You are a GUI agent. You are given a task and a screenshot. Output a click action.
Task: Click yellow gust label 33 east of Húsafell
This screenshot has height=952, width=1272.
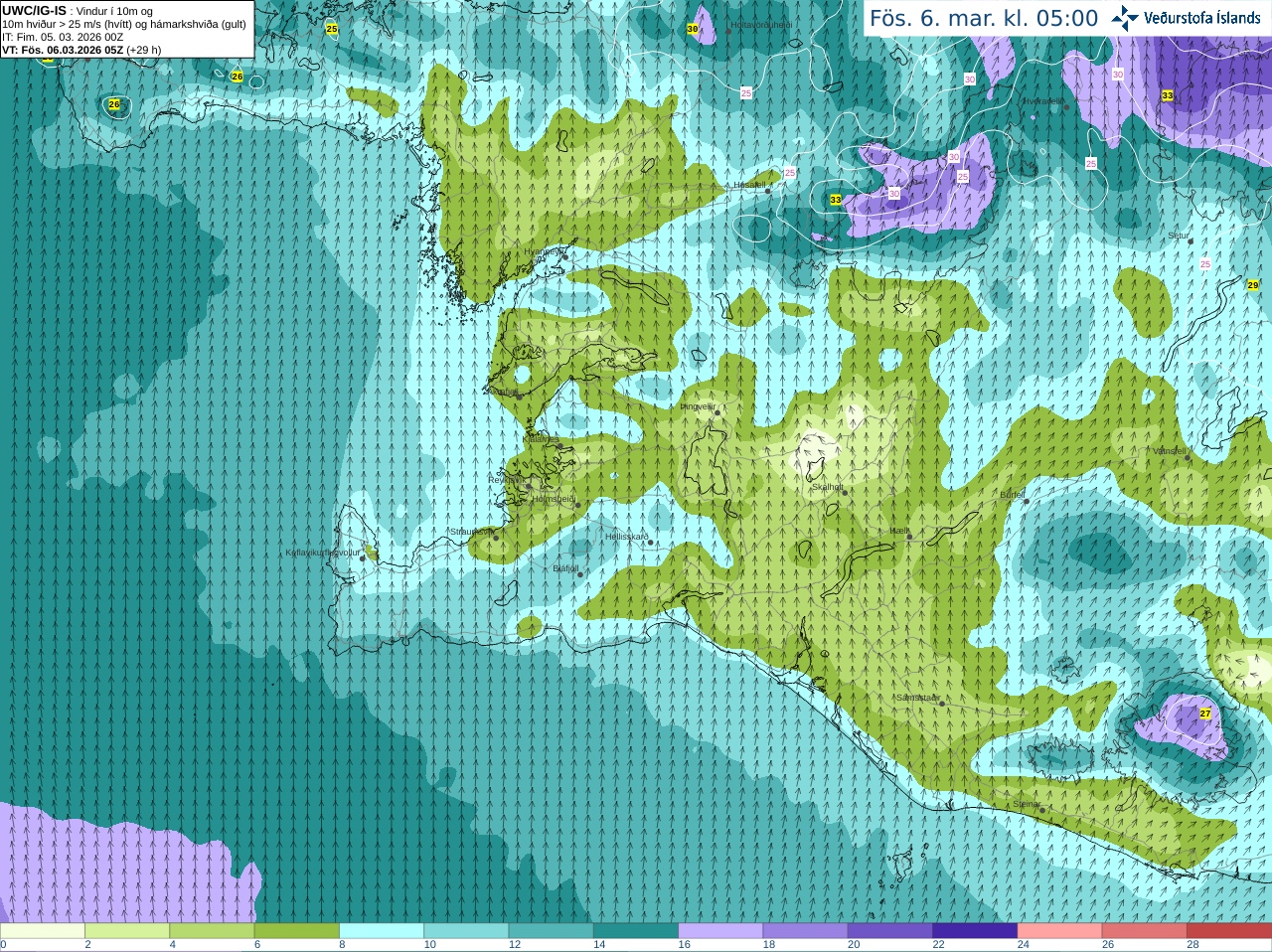836,200
